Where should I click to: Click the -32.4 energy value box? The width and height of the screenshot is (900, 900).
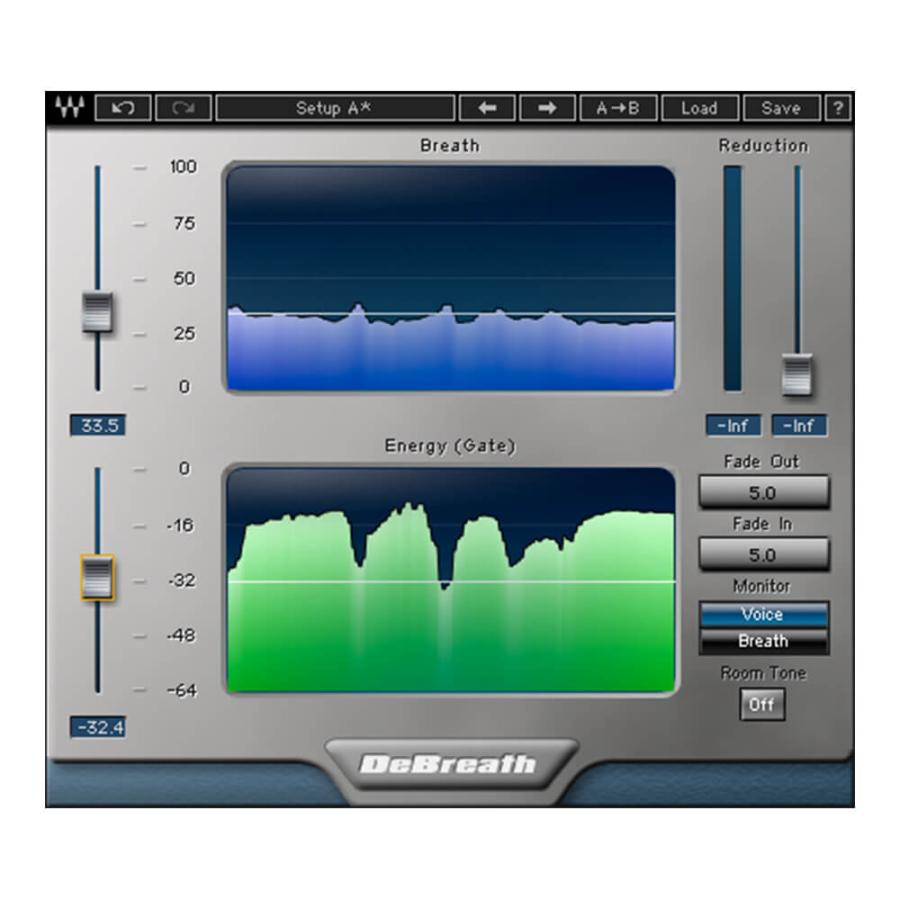click(97, 727)
